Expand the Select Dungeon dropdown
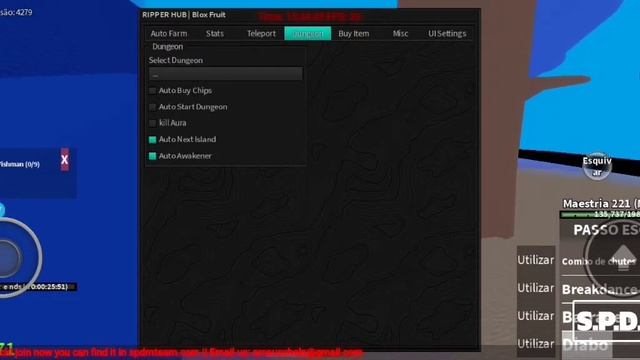Screen dimensions: 640x360 (226, 74)
